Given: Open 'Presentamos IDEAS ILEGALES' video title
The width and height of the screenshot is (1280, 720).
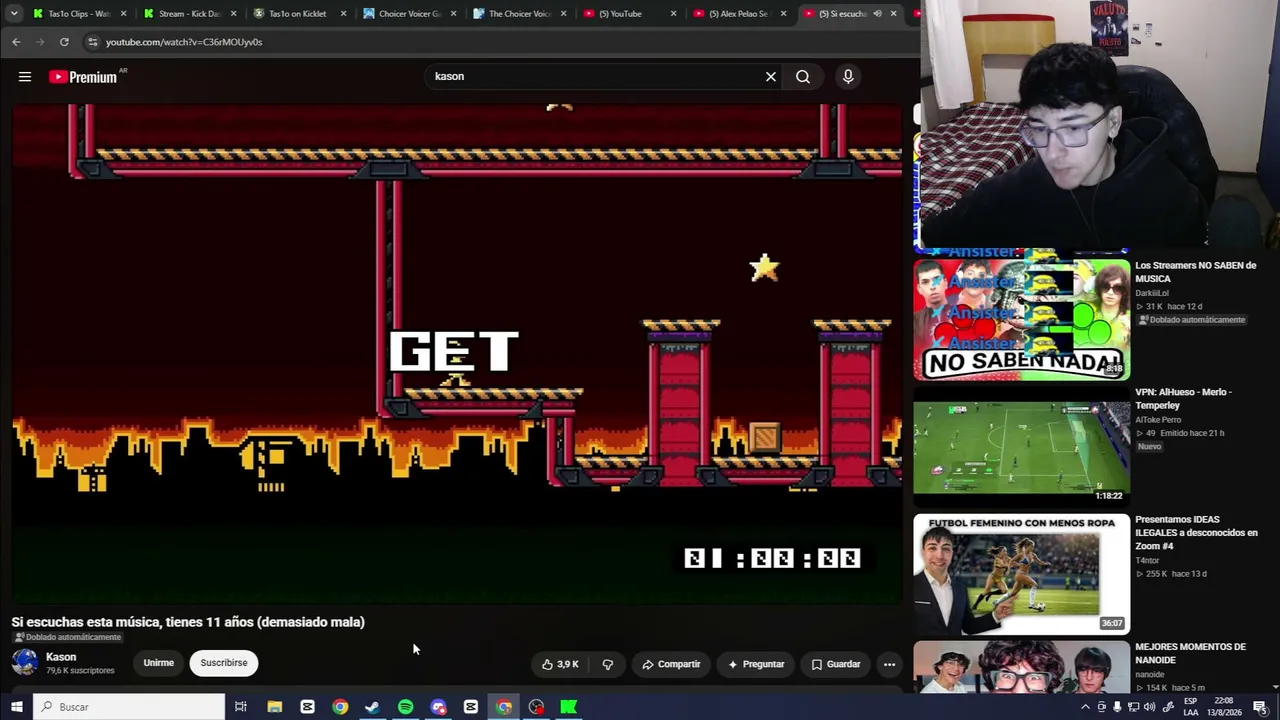Looking at the screenshot, I should pyautogui.click(x=1196, y=533).
